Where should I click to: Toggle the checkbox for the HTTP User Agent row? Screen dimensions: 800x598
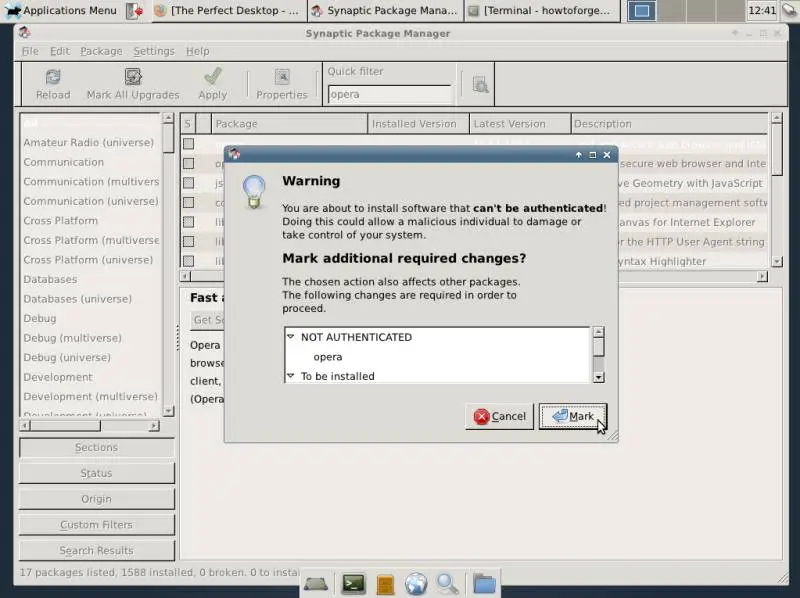point(189,241)
